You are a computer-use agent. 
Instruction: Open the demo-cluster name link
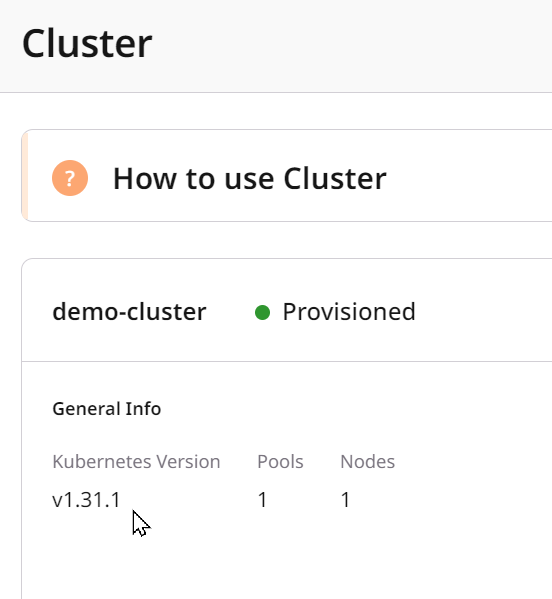point(129,312)
